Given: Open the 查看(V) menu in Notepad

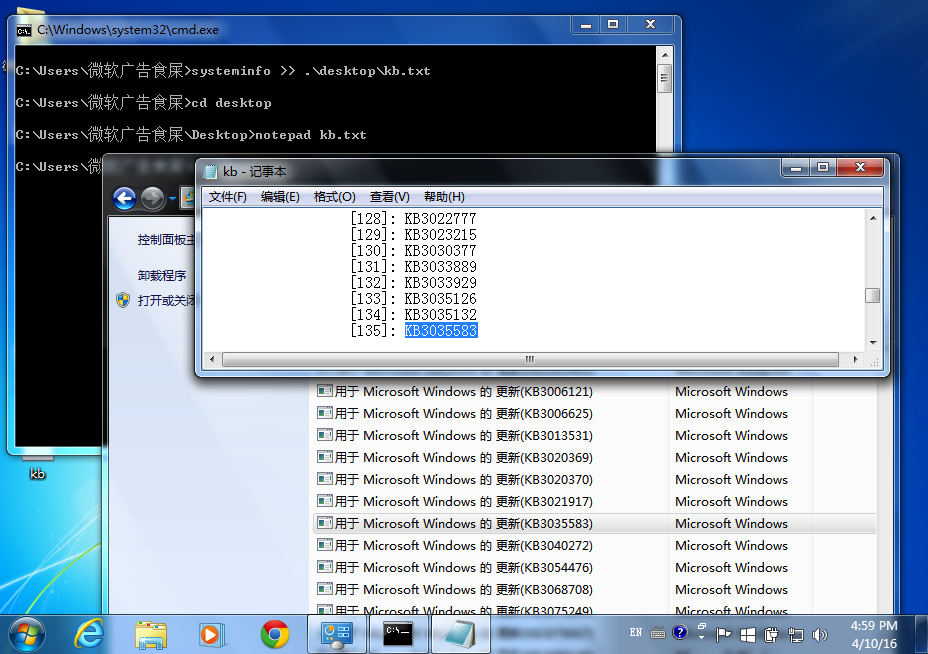Looking at the screenshot, I should pos(389,196).
